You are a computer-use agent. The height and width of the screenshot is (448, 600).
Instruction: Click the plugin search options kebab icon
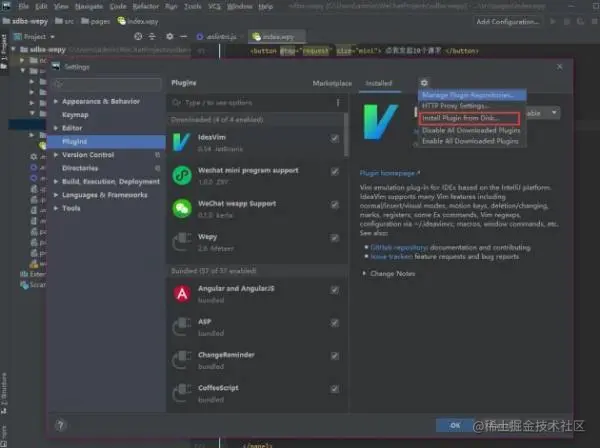coord(338,103)
